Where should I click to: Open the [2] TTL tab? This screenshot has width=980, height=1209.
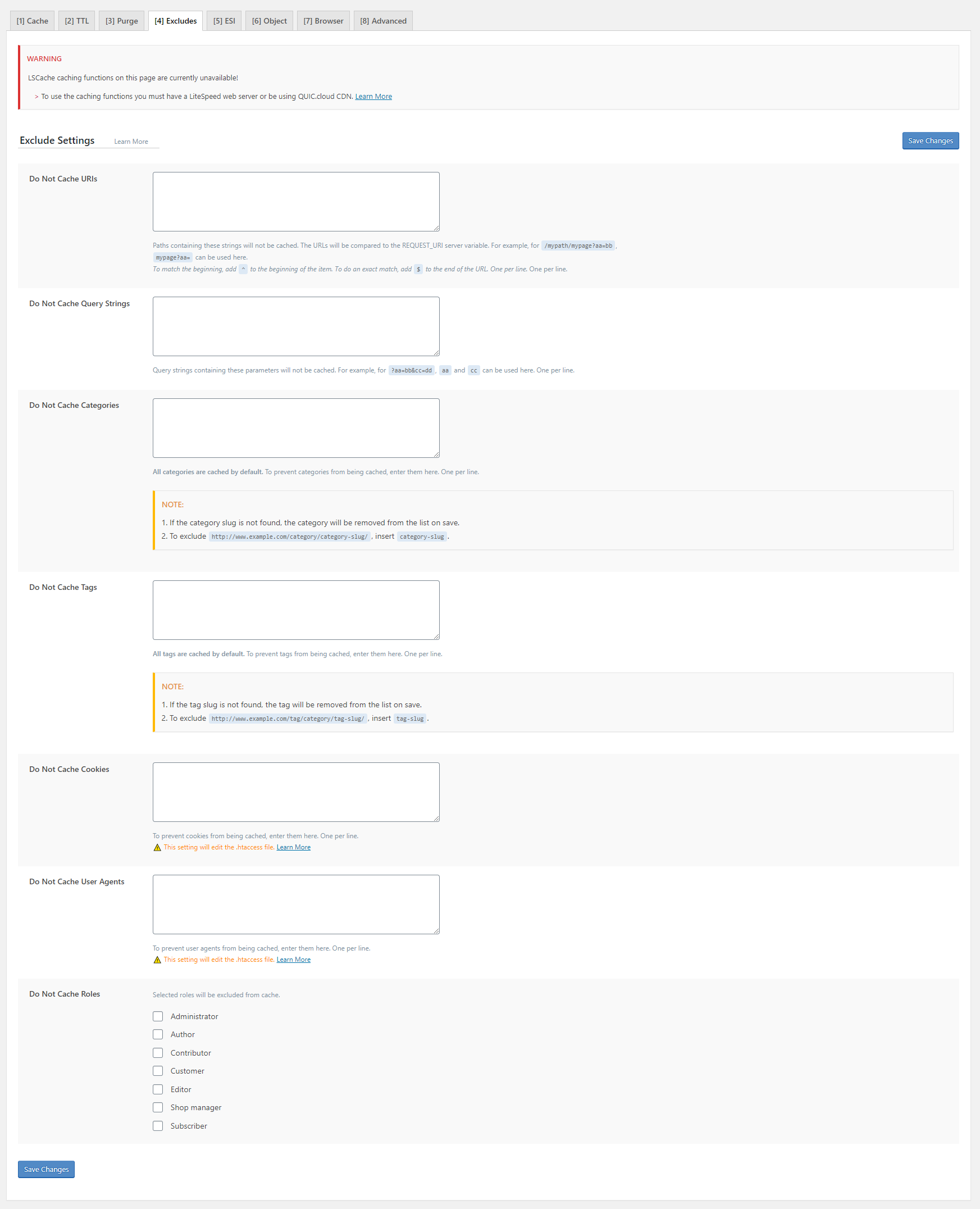[77, 21]
